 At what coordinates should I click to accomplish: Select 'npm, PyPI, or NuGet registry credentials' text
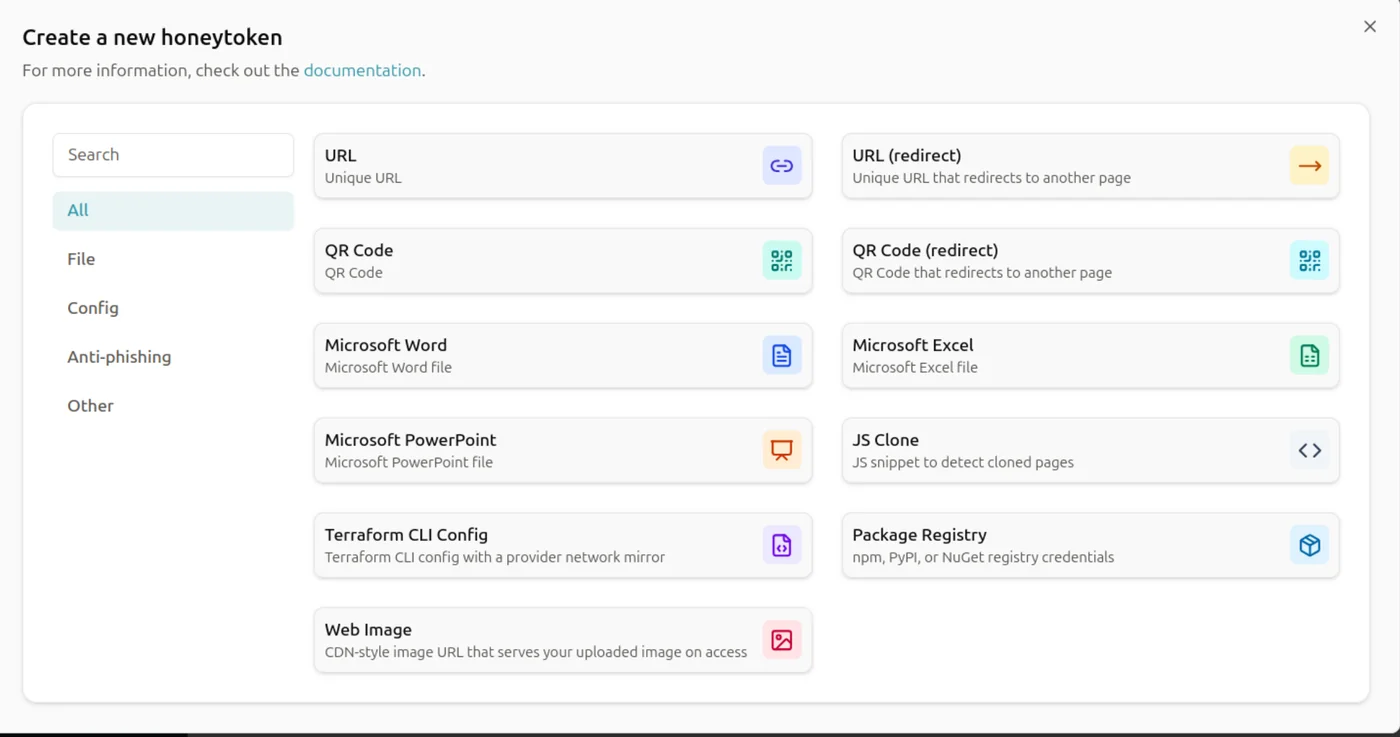[983, 557]
